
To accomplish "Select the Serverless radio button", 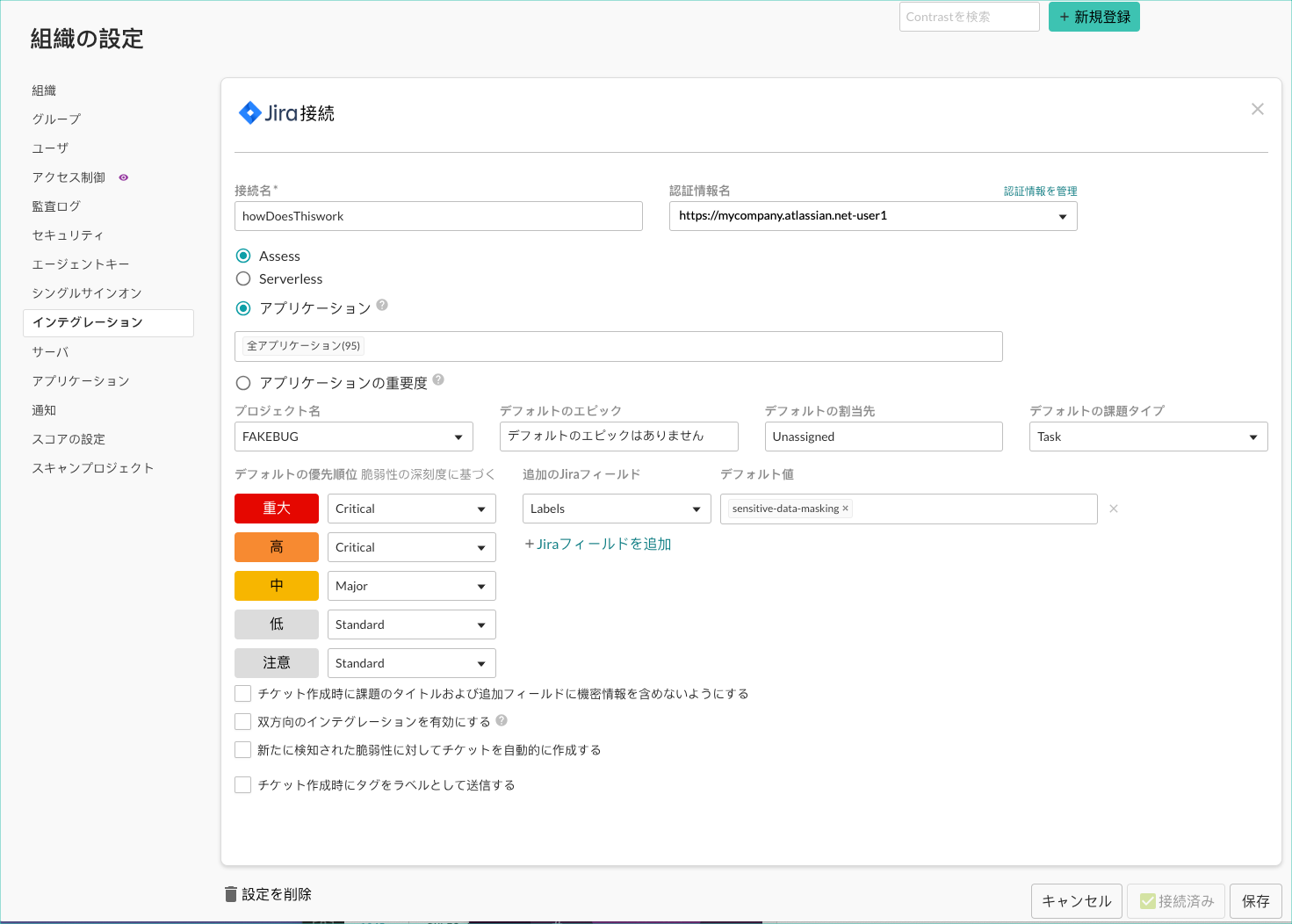I will 243,278.
